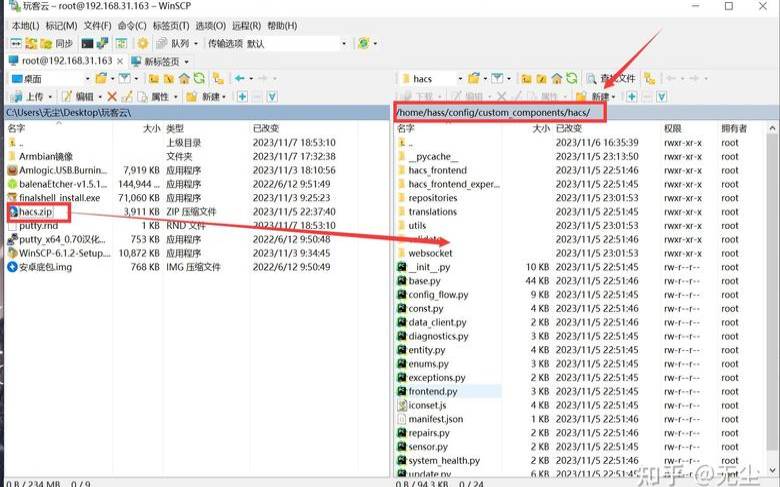Image resolution: width=780 pixels, height=487 pixels.
Task: Click the red Delete X in local toolbar
Action: [x=112, y=97]
